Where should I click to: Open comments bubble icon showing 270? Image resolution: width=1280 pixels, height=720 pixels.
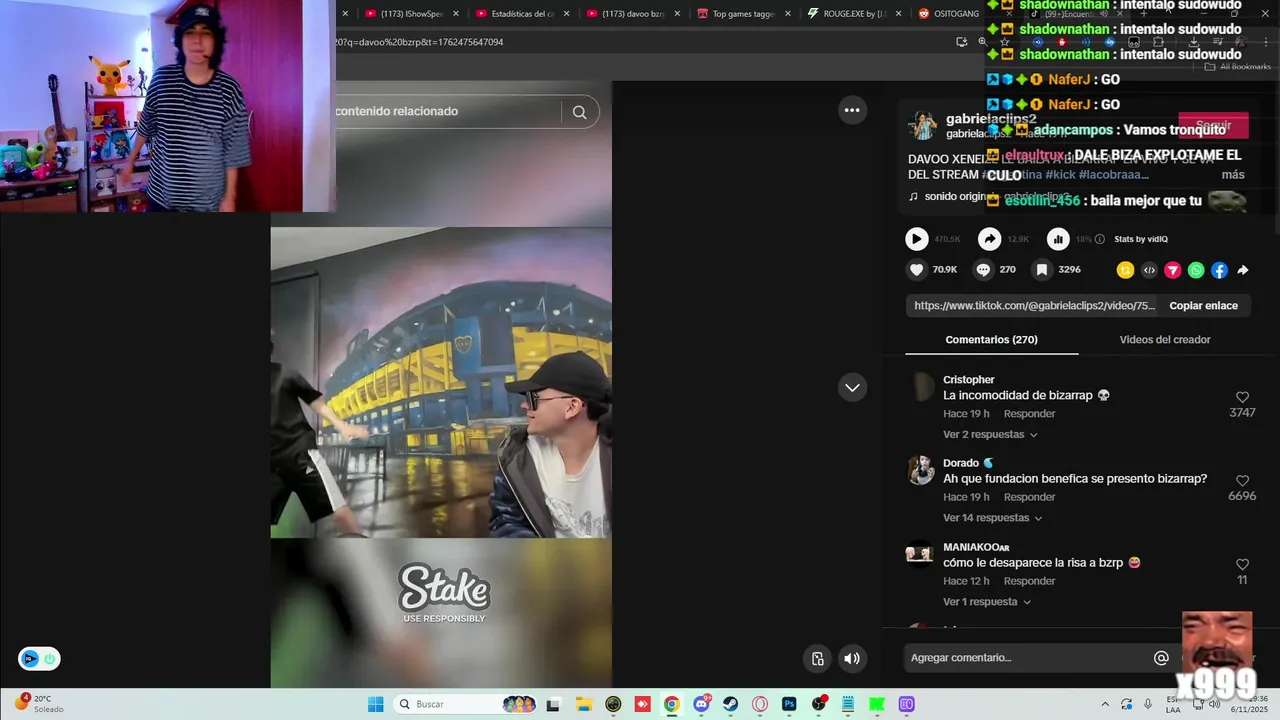coord(983,269)
